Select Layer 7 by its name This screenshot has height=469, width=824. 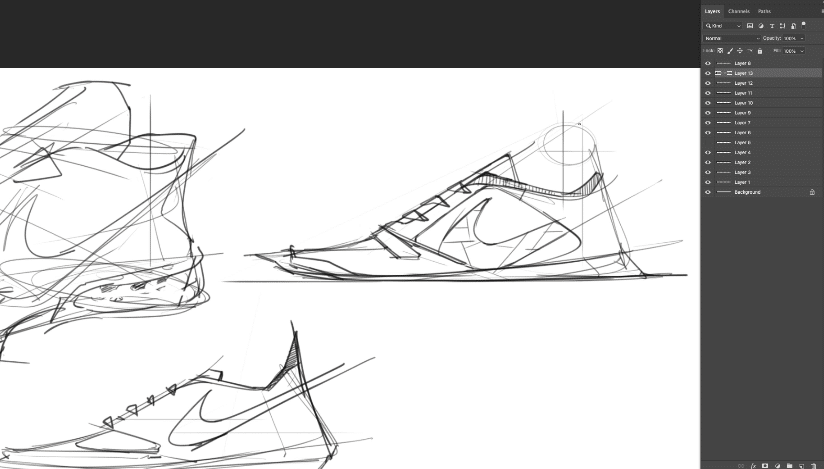(743, 123)
